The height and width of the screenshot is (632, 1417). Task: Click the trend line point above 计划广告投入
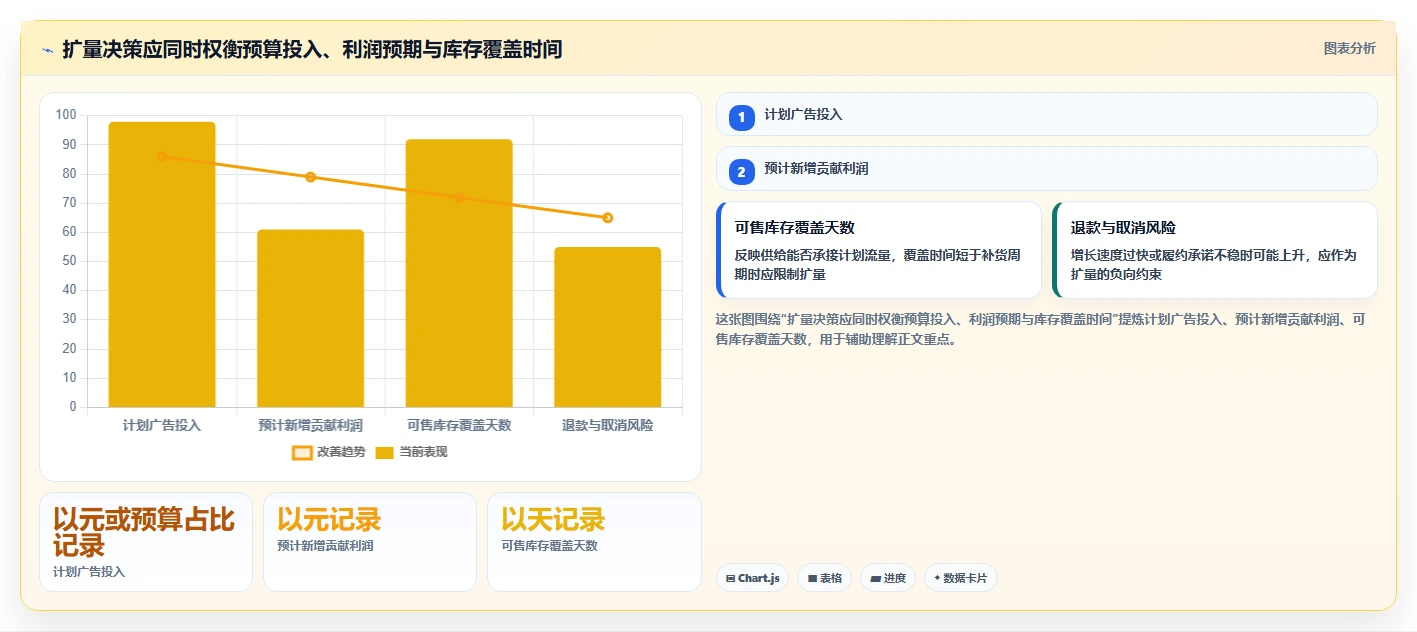point(162,156)
